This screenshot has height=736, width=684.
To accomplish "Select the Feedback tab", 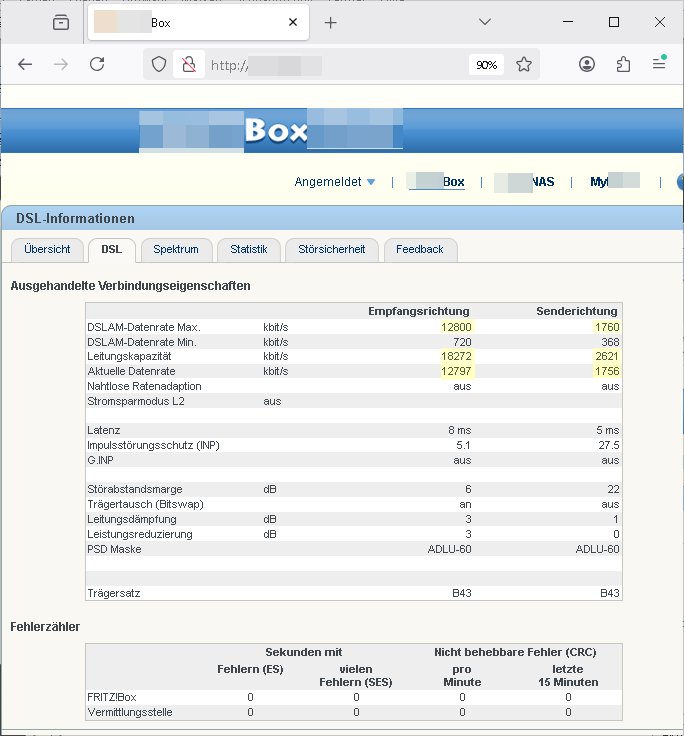I will point(419,249).
